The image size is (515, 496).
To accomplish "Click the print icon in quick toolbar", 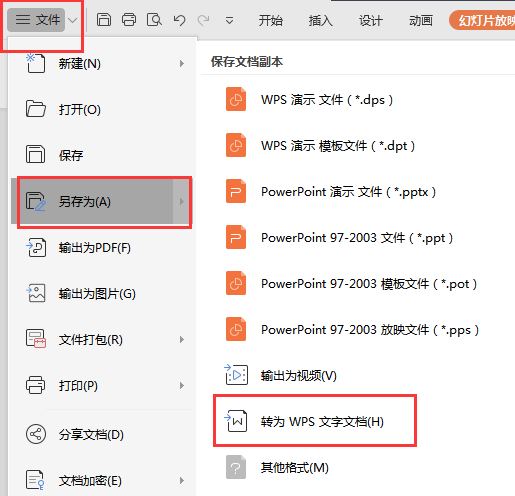I will coord(129,20).
